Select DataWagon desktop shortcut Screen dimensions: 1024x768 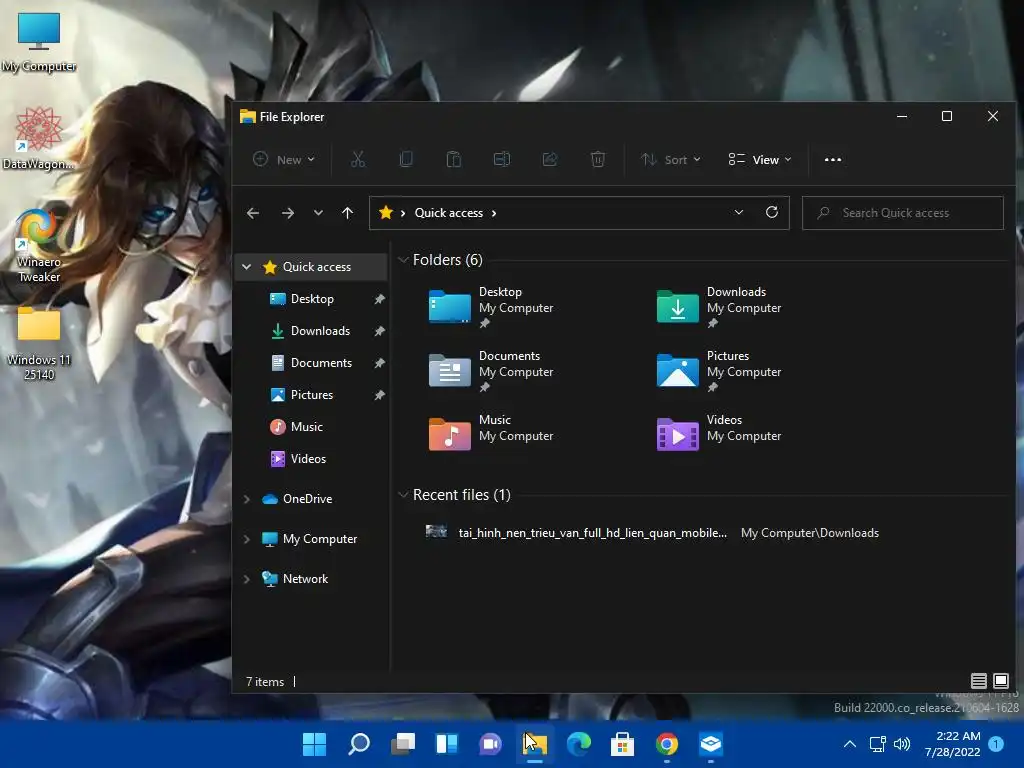pyautogui.click(x=39, y=138)
